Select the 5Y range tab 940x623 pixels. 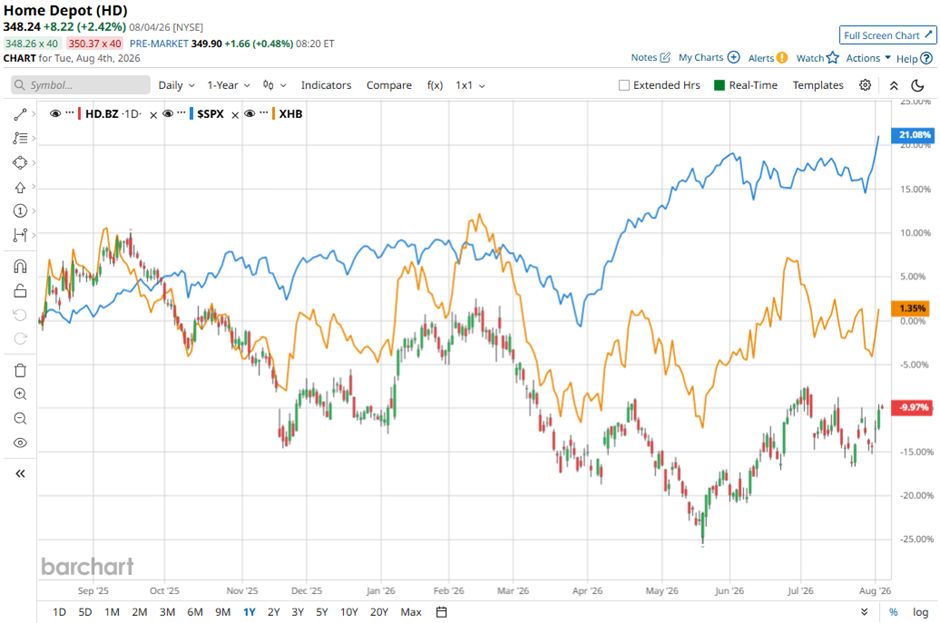(322, 612)
